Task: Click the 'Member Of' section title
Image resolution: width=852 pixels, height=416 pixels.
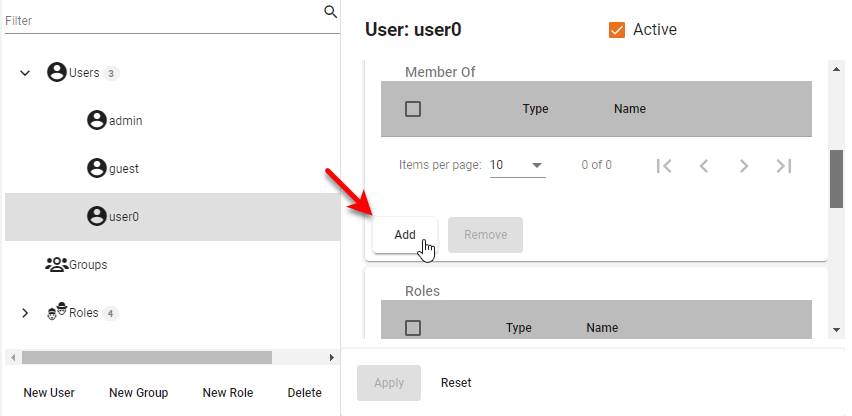Action: pos(440,72)
